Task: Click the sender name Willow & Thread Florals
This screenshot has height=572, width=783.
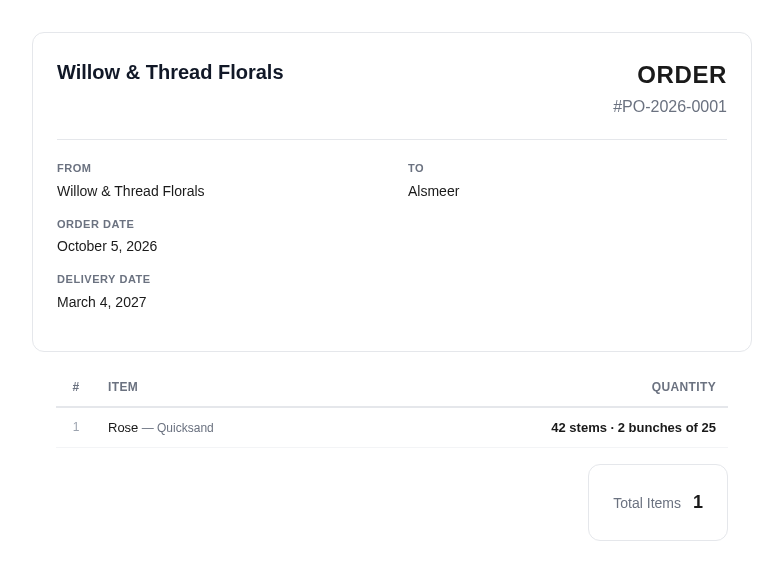Action: coord(131,191)
